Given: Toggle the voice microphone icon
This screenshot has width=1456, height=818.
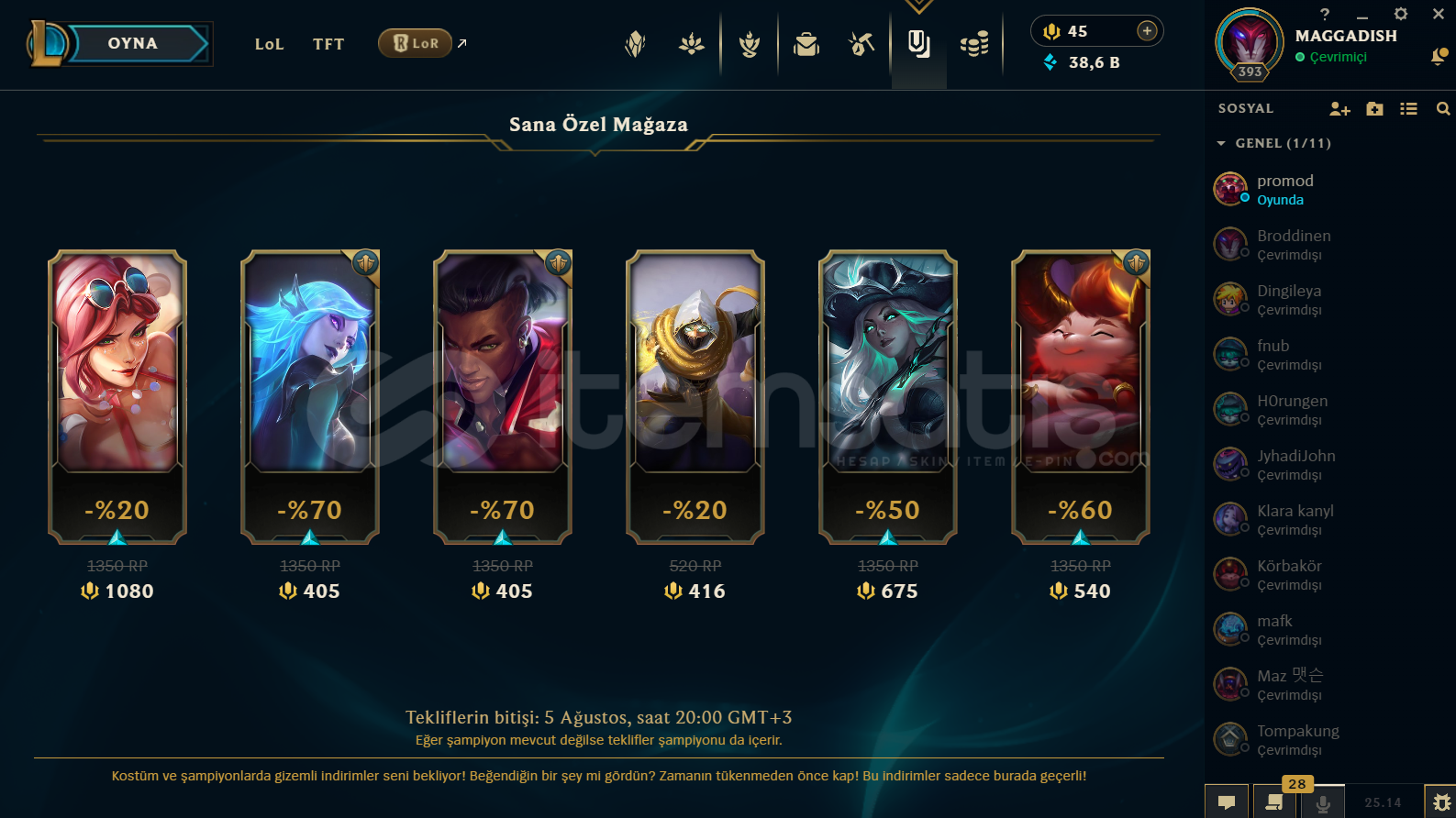Looking at the screenshot, I should pyautogui.click(x=1322, y=803).
